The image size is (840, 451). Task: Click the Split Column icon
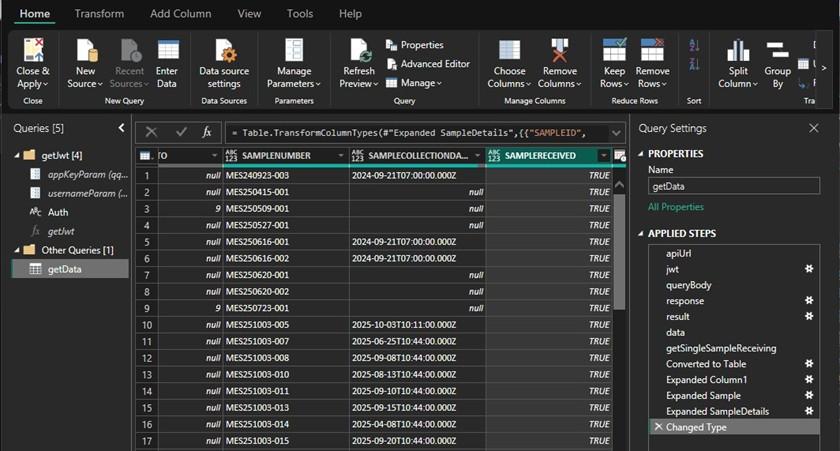click(738, 52)
